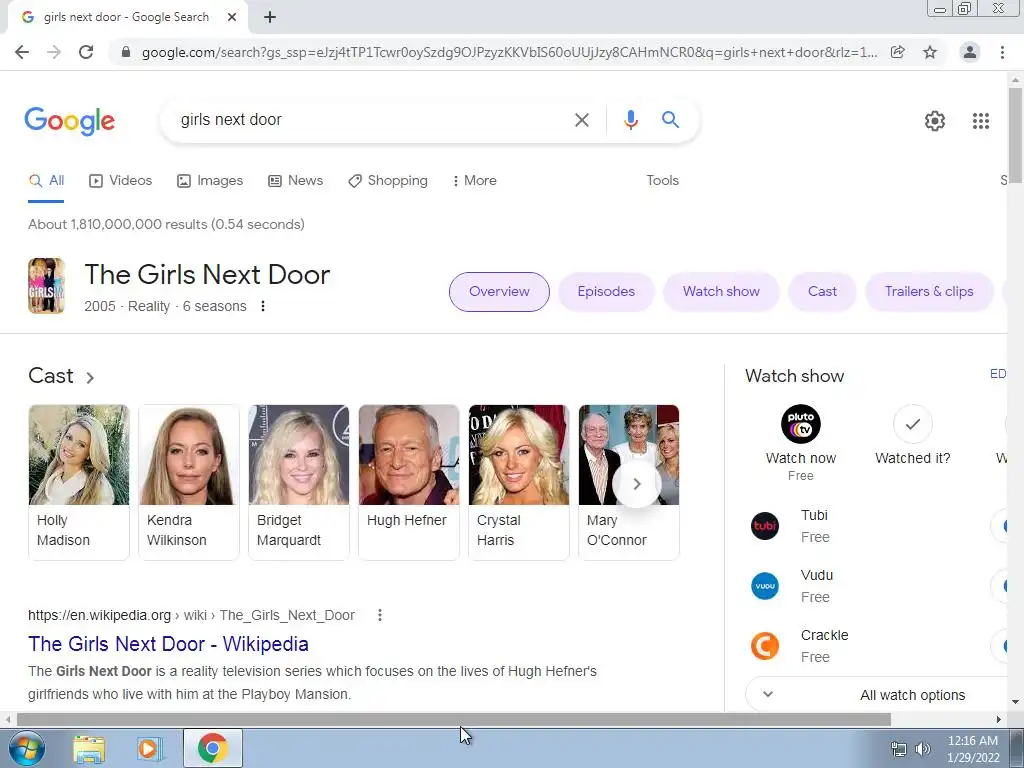Viewport: 1024px width, 768px height.
Task: Switch to the Images tab
Action: (210, 181)
